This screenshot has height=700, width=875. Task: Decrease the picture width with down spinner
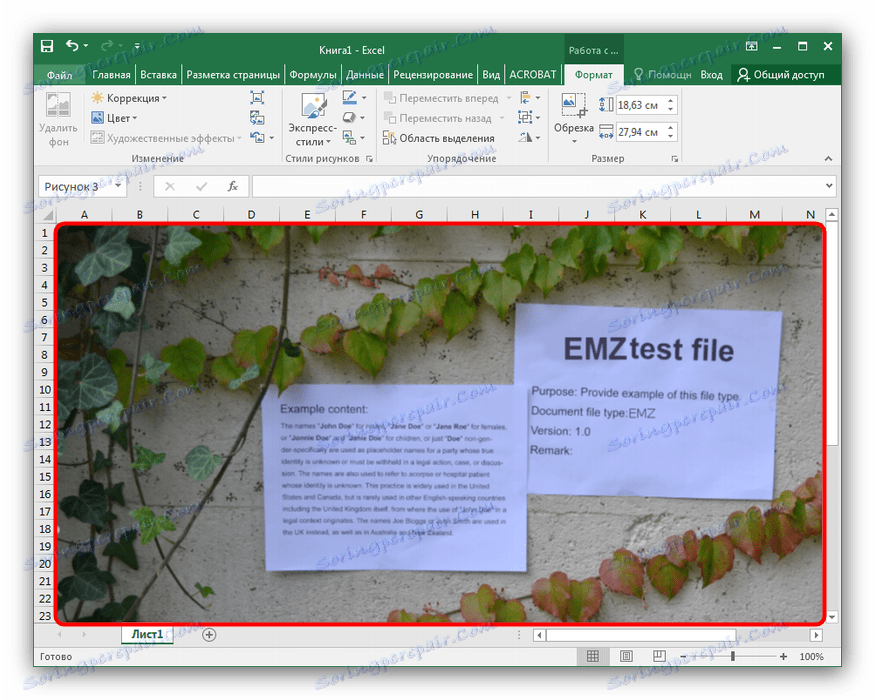click(671, 137)
